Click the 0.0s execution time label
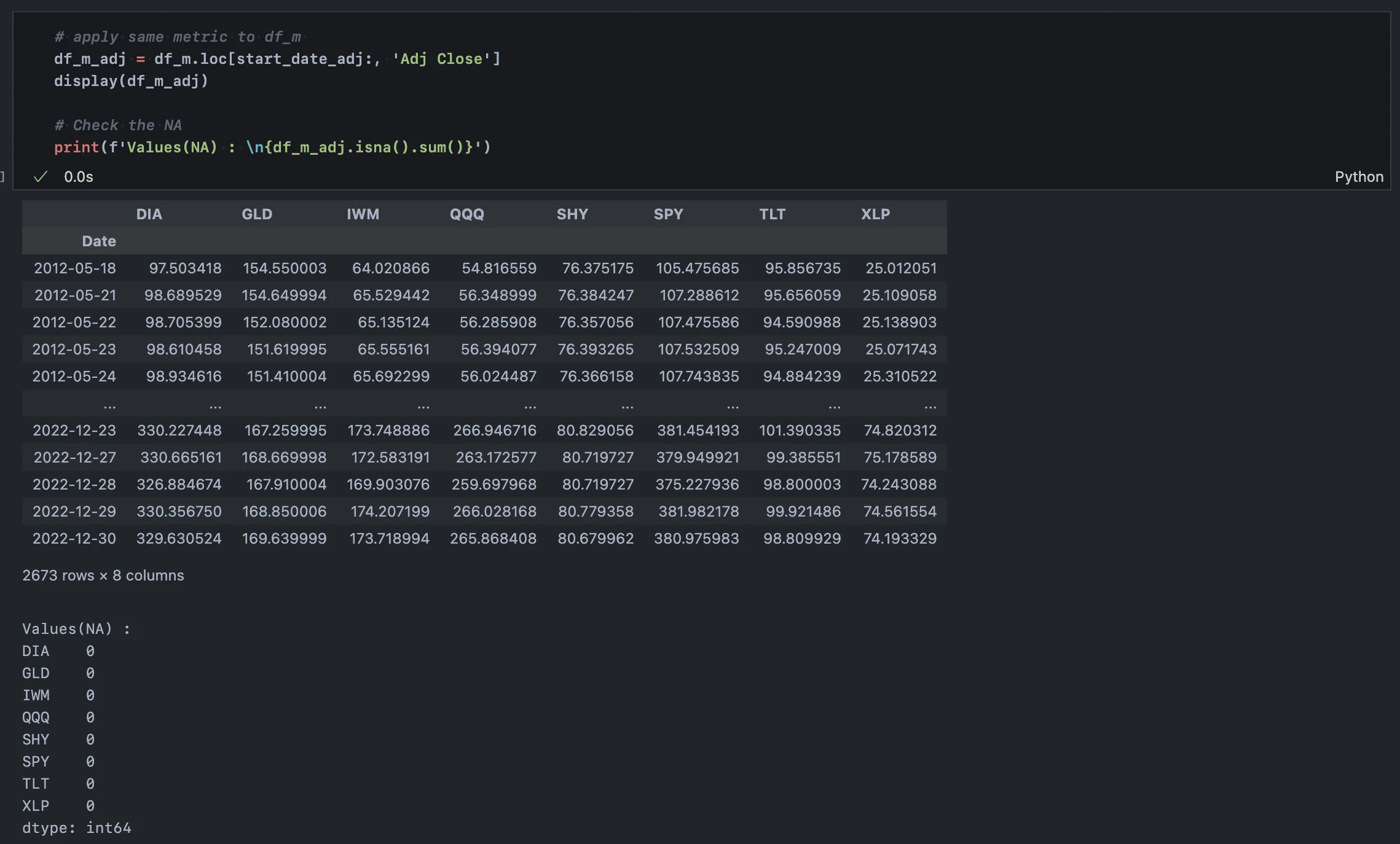 click(x=79, y=177)
